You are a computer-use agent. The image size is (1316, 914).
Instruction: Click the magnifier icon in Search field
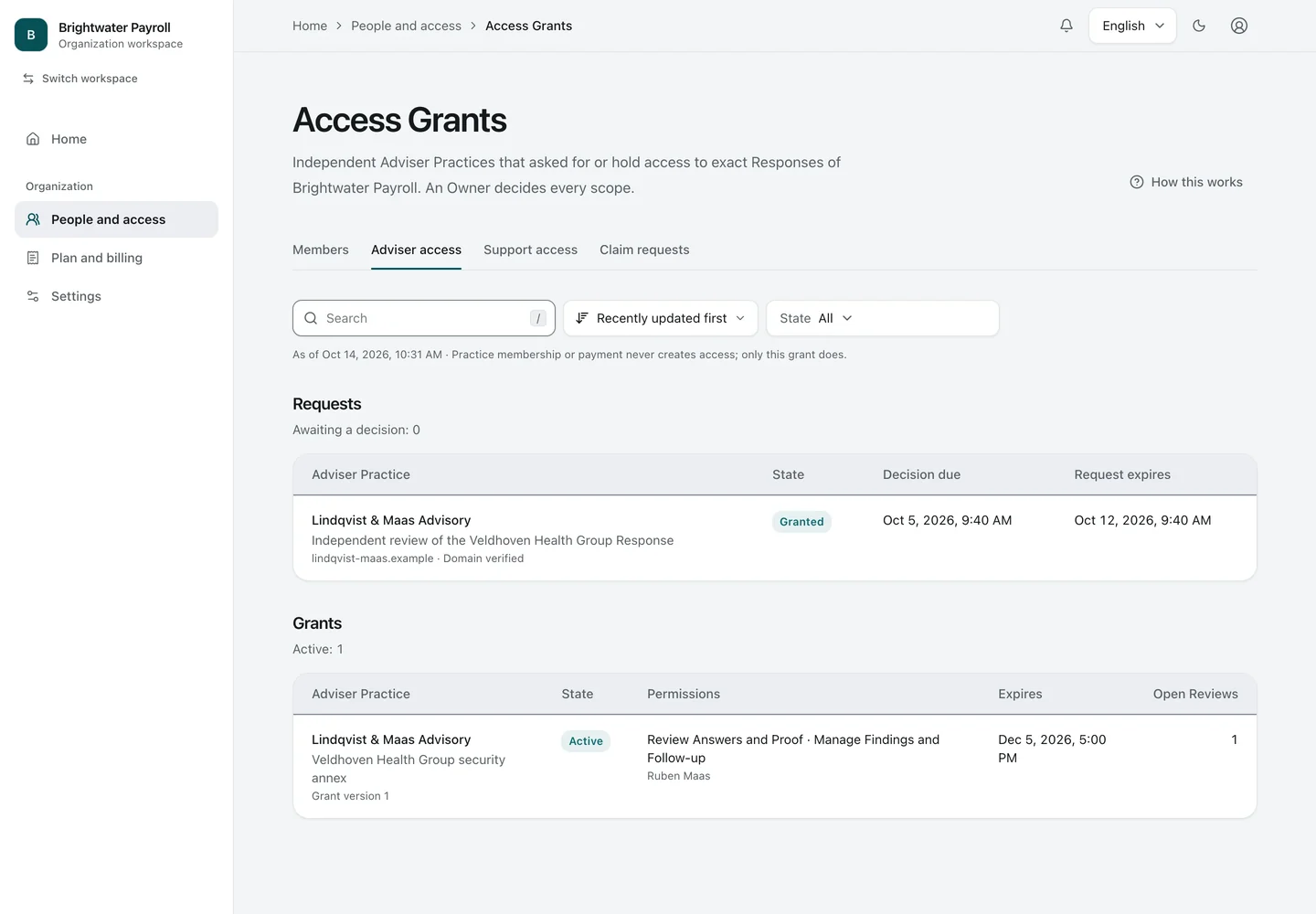tap(311, 318)
